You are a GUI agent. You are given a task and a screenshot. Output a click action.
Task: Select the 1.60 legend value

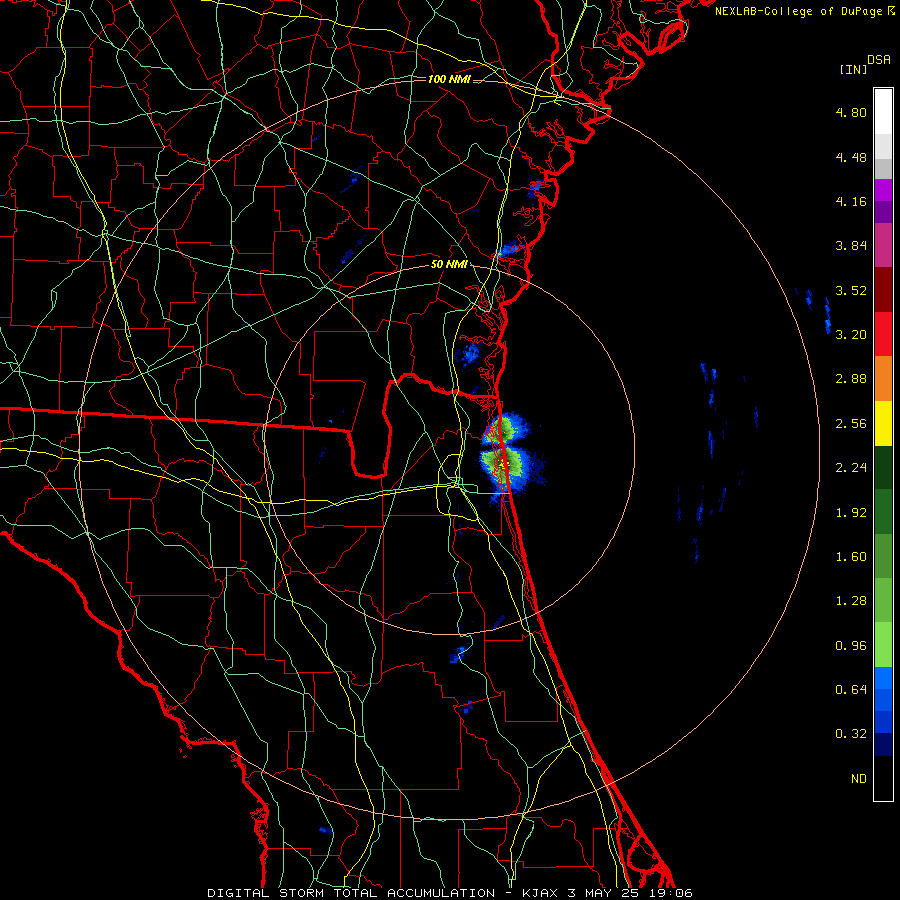pyautogui.click(x=851, y=557)
